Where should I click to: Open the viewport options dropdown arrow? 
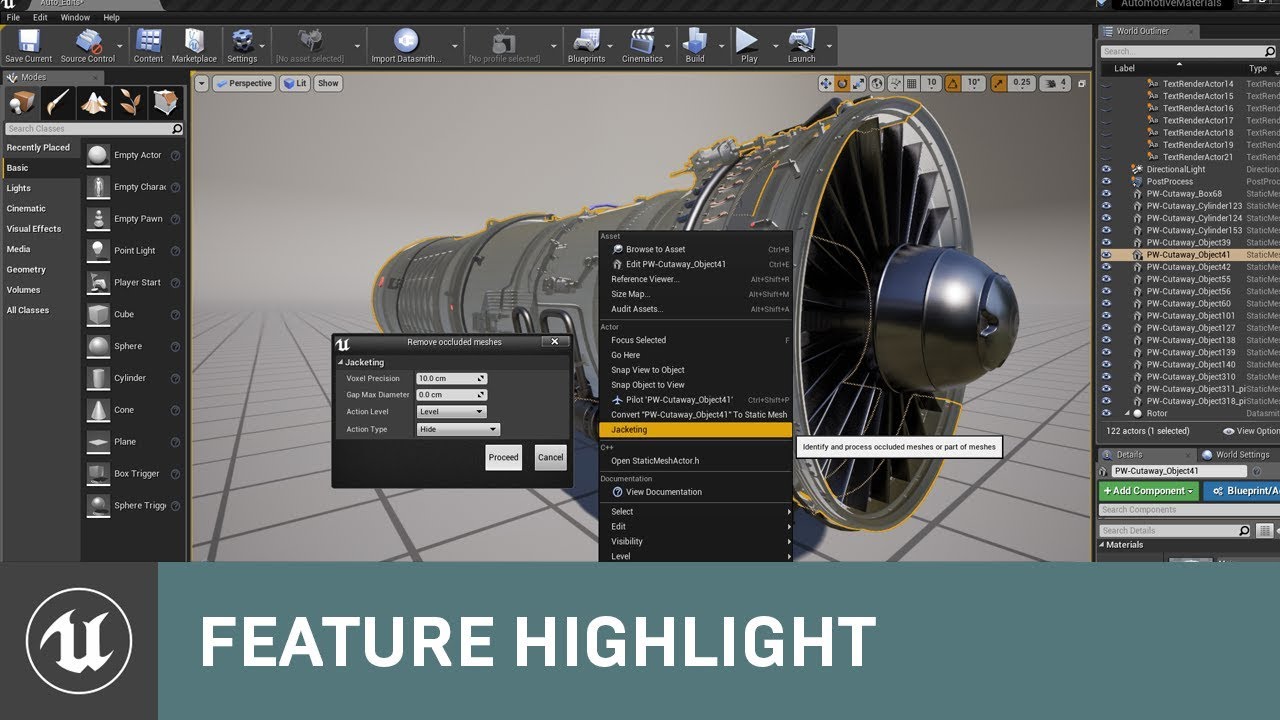click(x=201, y=84)
